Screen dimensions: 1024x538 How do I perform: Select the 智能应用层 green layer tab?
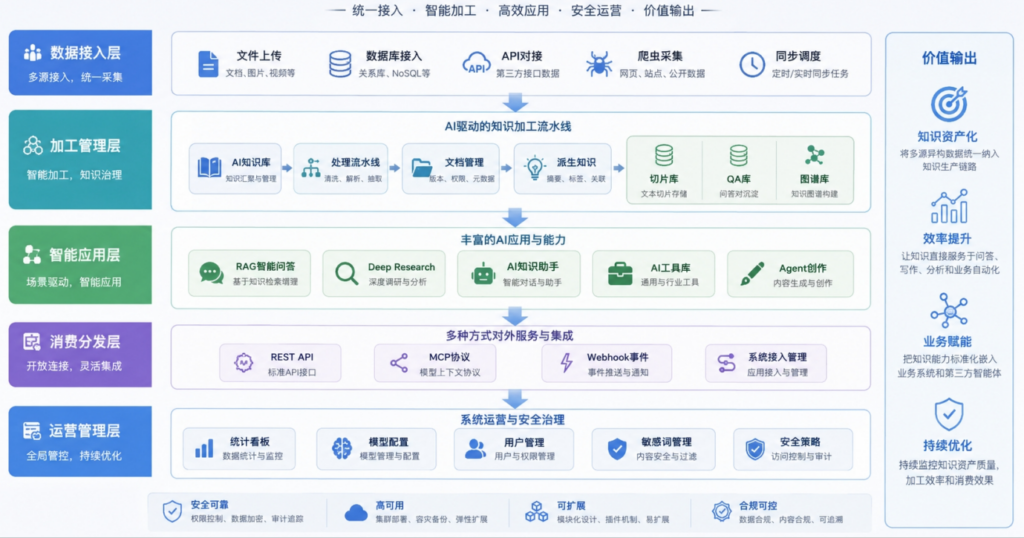(80, 264)
